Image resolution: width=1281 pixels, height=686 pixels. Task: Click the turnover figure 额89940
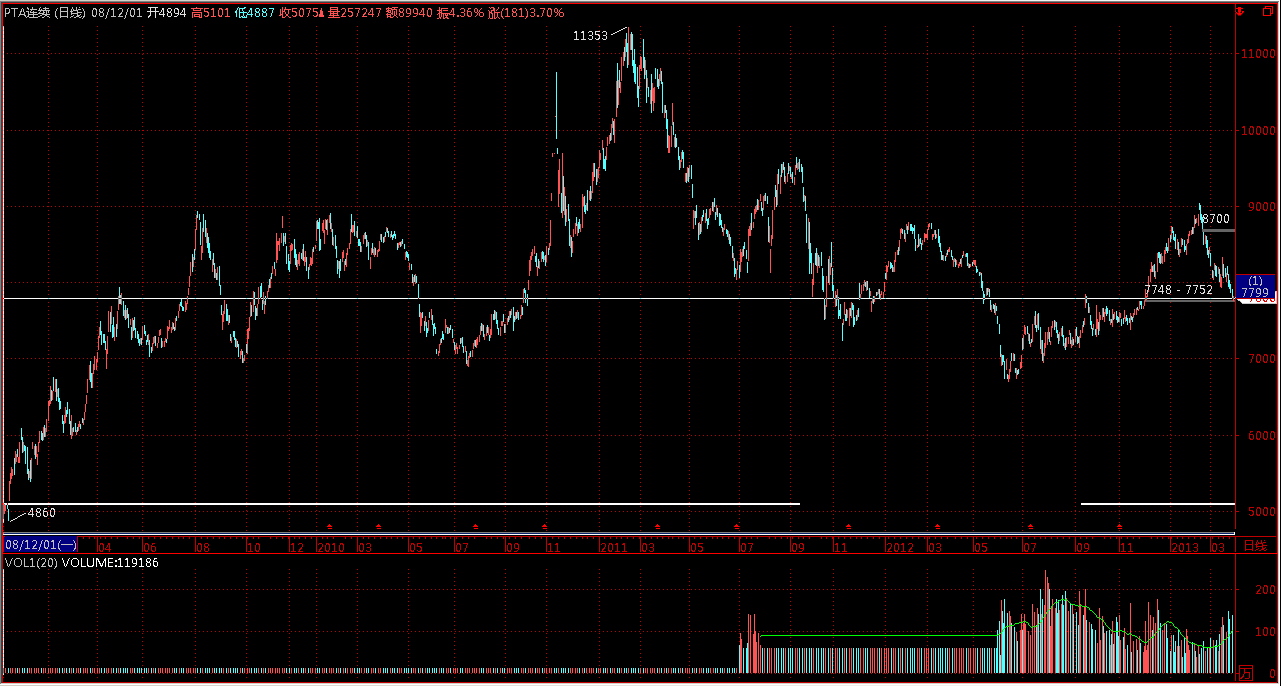coord(409,13)
